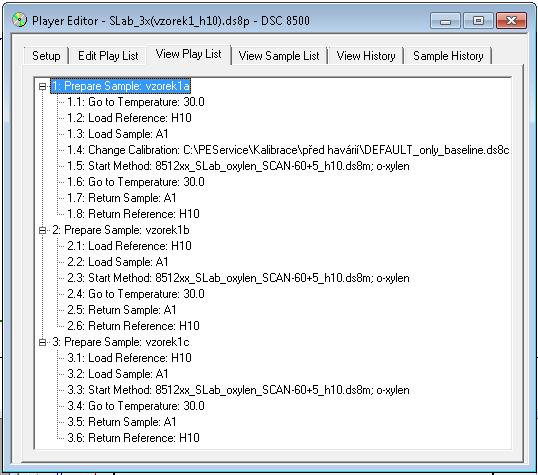538x475 pixels.
Task: Select step 1.8: Return Reference: H10
Action: [133, 214]
